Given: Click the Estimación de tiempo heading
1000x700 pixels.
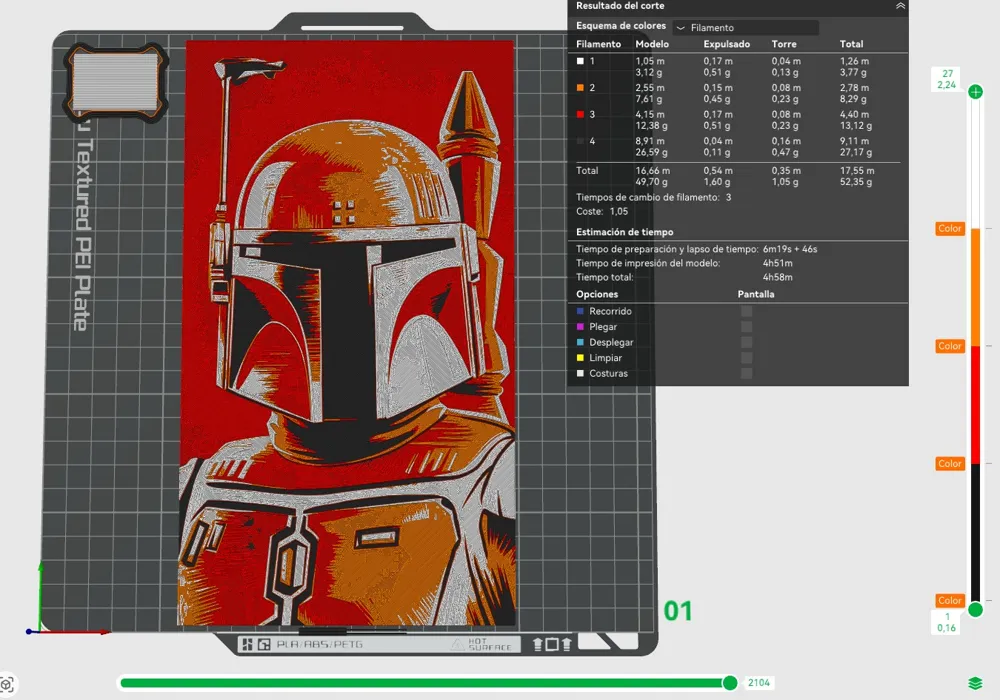Looking at the screenshot, I should coord(624,232).
